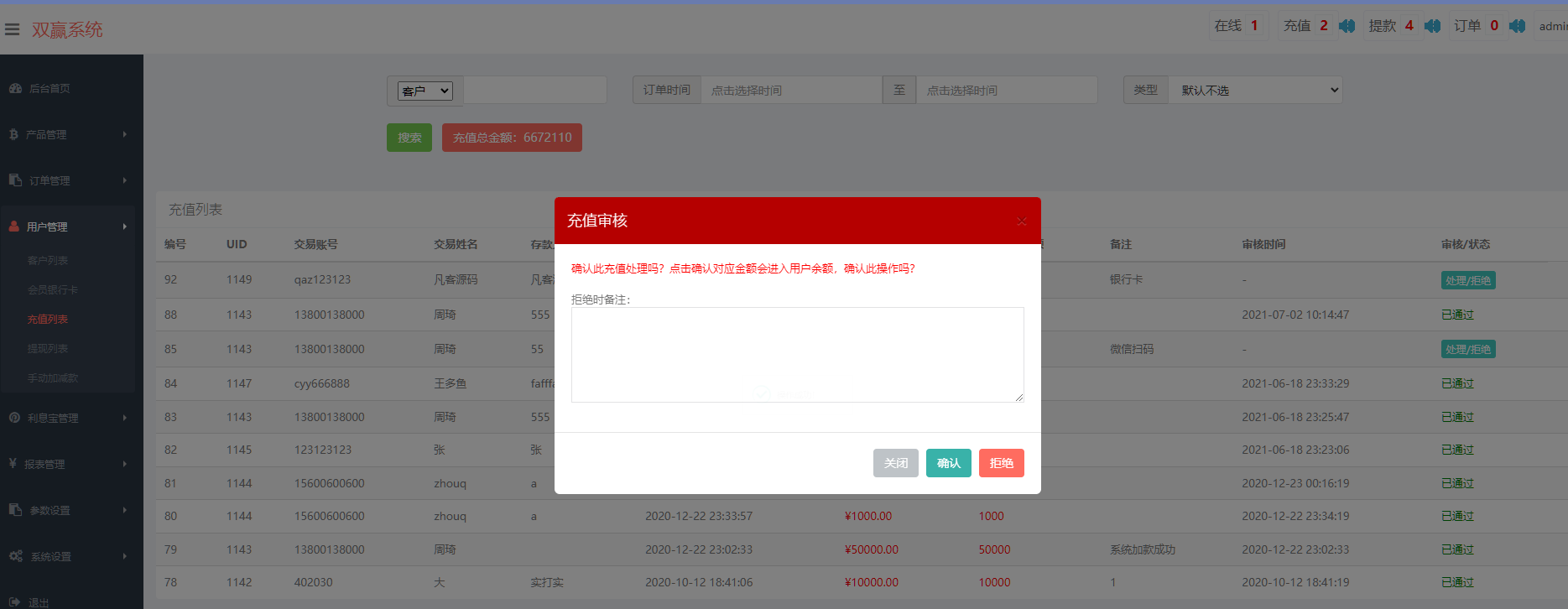Click the gray 关闭 button
Screen dimensions: 1568x609
tap(895, 463)
